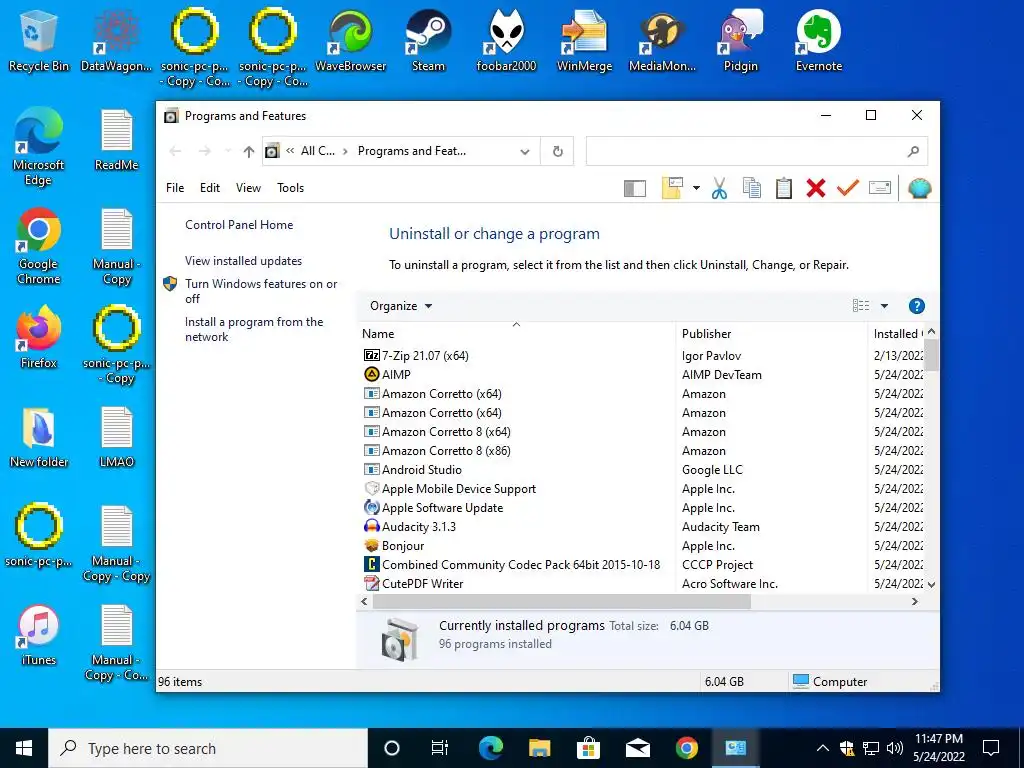Viewport: 1024px width, 768px height.
Task: Click the change view icon button
Action: pyautogui.click(x=861, y=306)
